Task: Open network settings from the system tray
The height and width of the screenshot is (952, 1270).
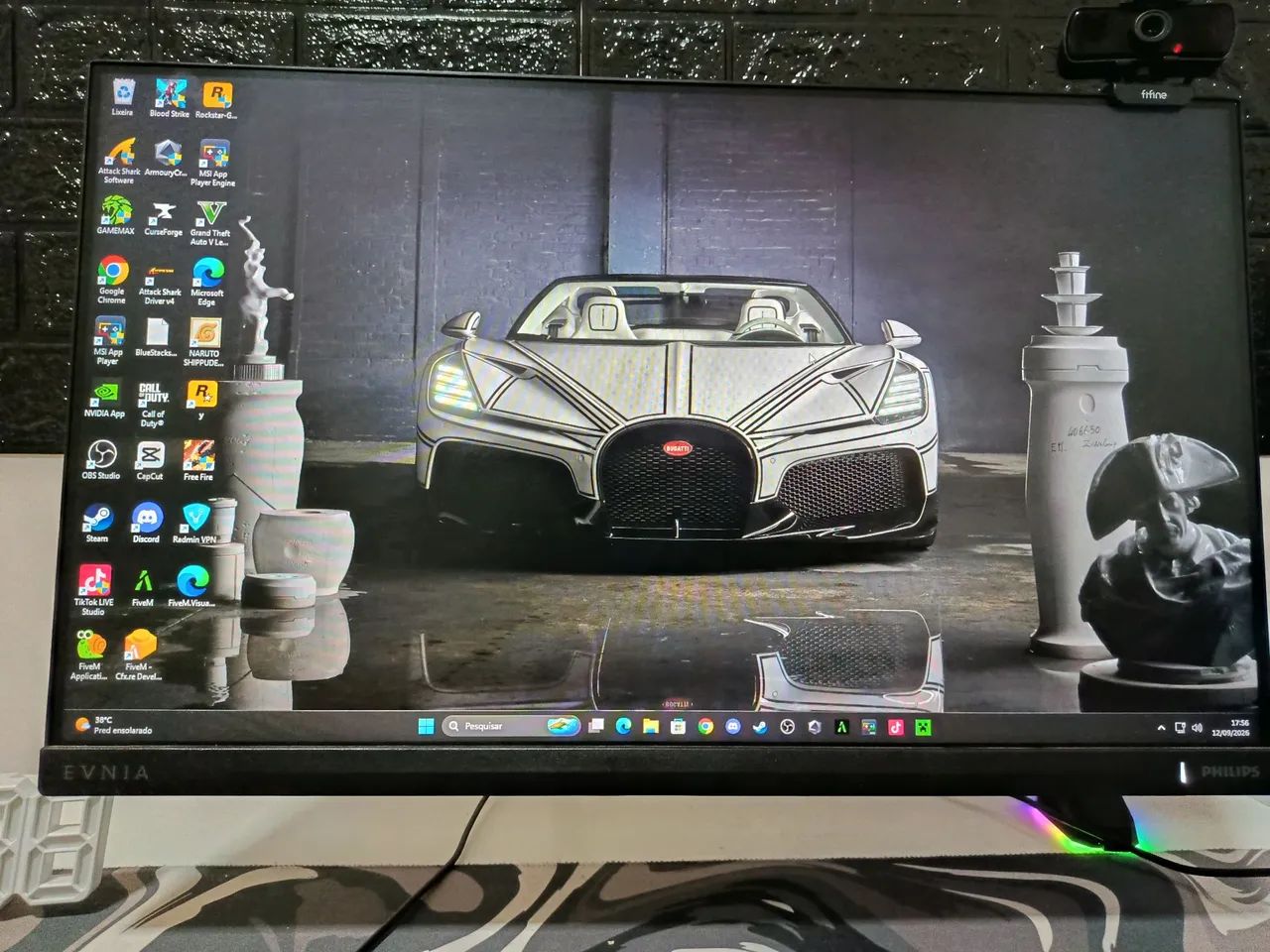Action: click(1180, 728)
